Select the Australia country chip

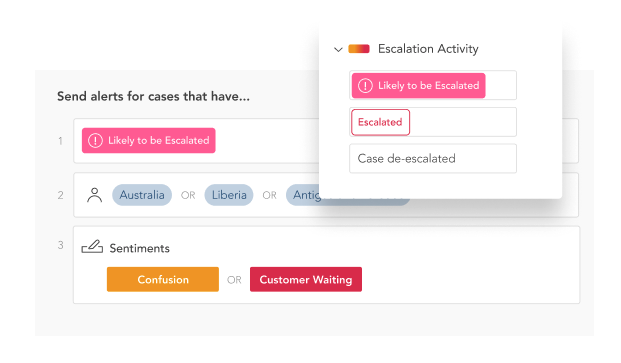coord(142,195)
